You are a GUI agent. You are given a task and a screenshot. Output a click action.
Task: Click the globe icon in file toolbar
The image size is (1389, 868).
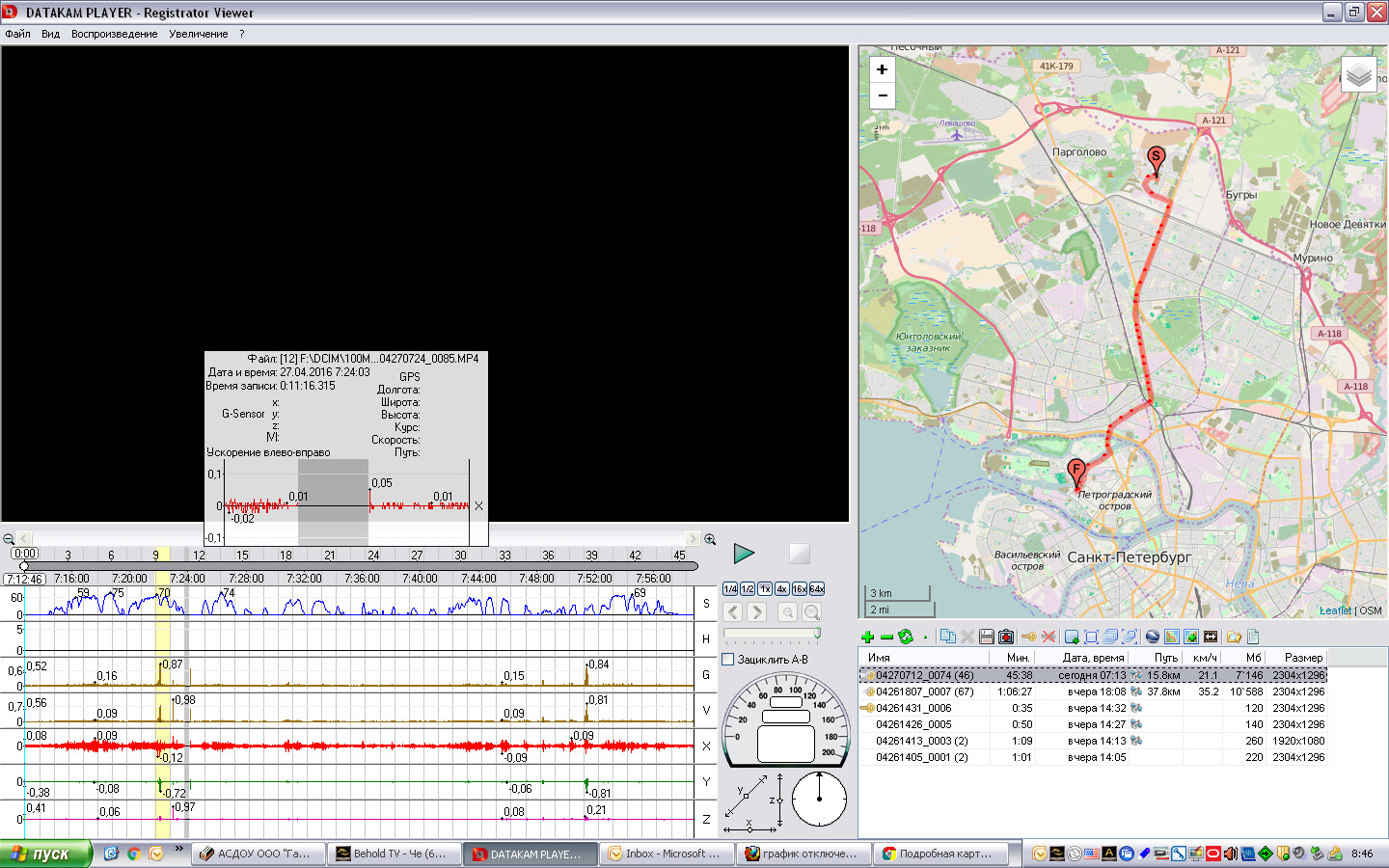1152,637
